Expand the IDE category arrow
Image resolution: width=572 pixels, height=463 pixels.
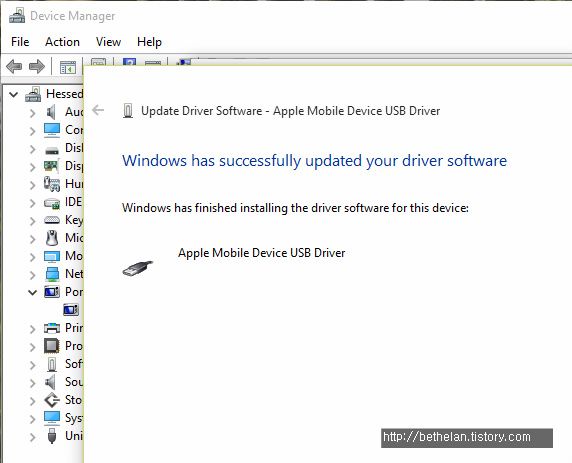click(x=32, y=203)
